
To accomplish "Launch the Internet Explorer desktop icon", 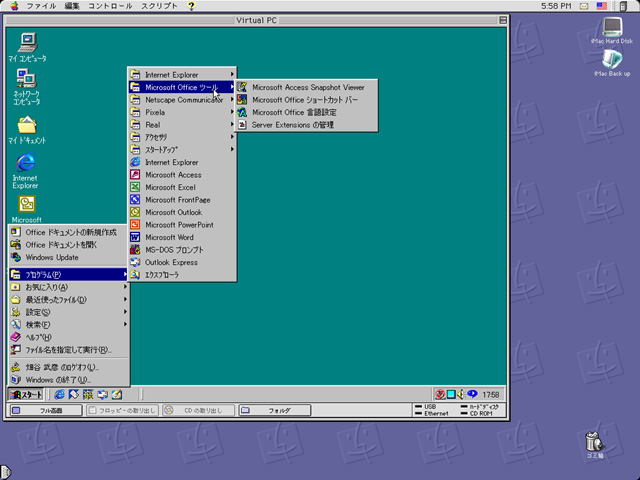I will pyautogui.click(x=25, y=171).
